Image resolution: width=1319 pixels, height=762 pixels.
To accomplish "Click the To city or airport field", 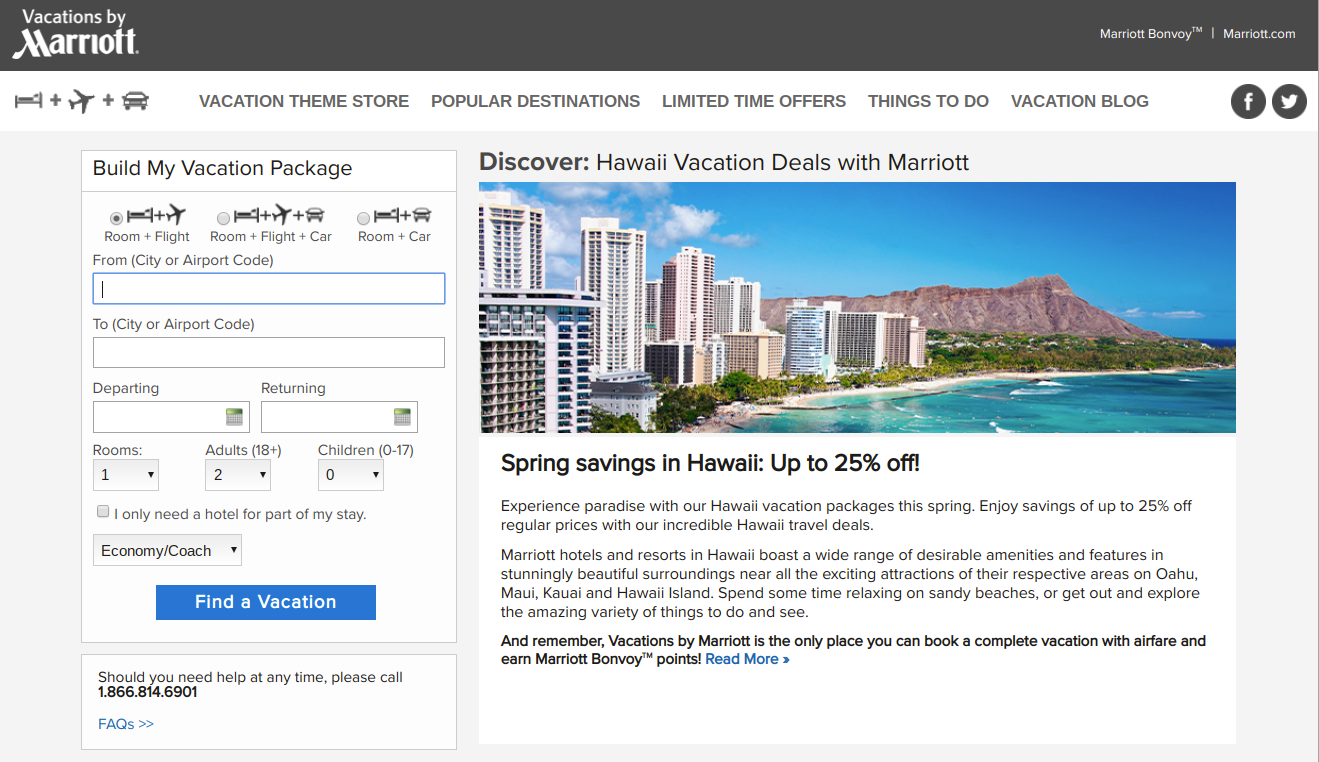I will tap(269, 353).
